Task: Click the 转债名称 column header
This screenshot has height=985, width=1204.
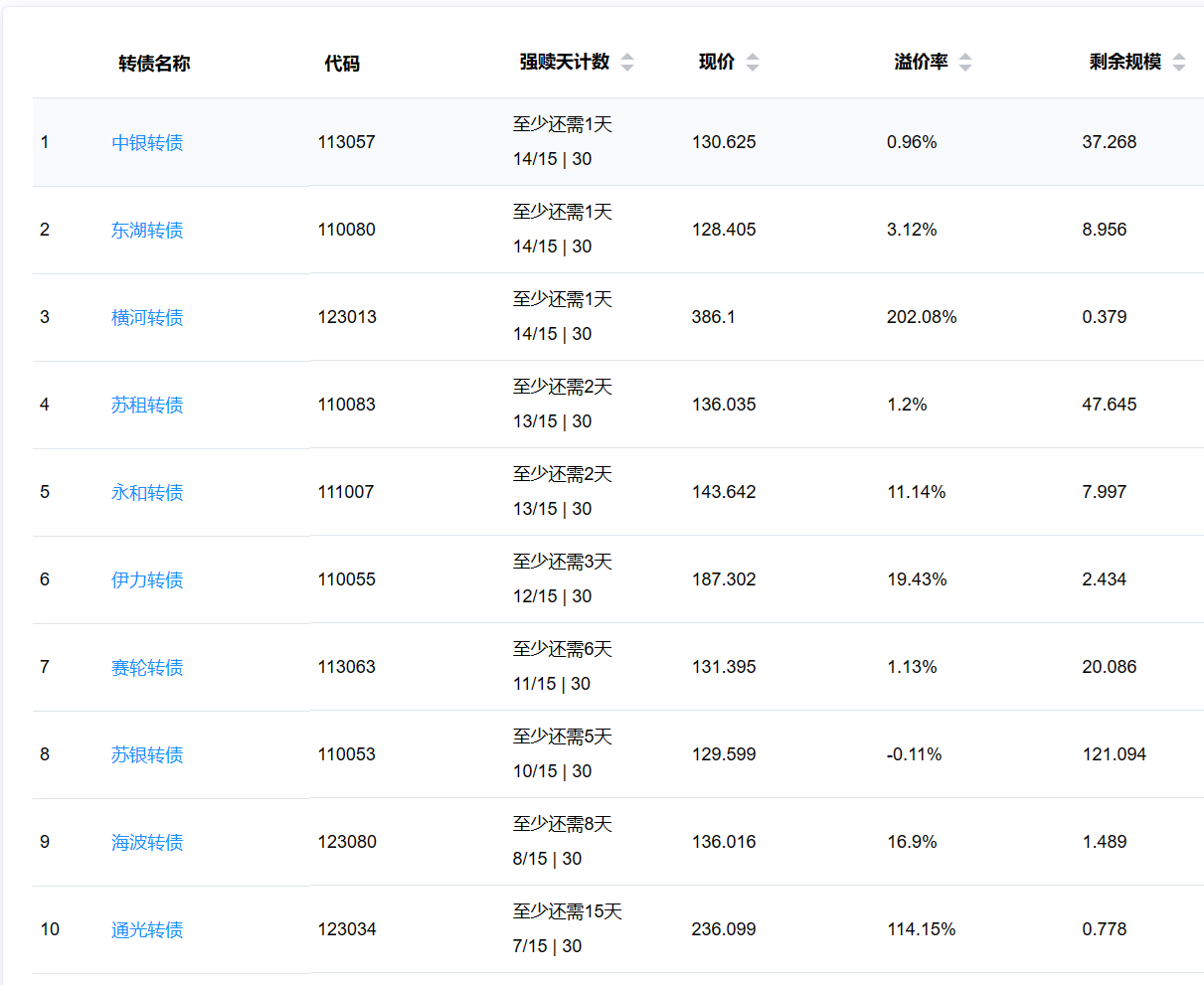Action: pos(154,64)
